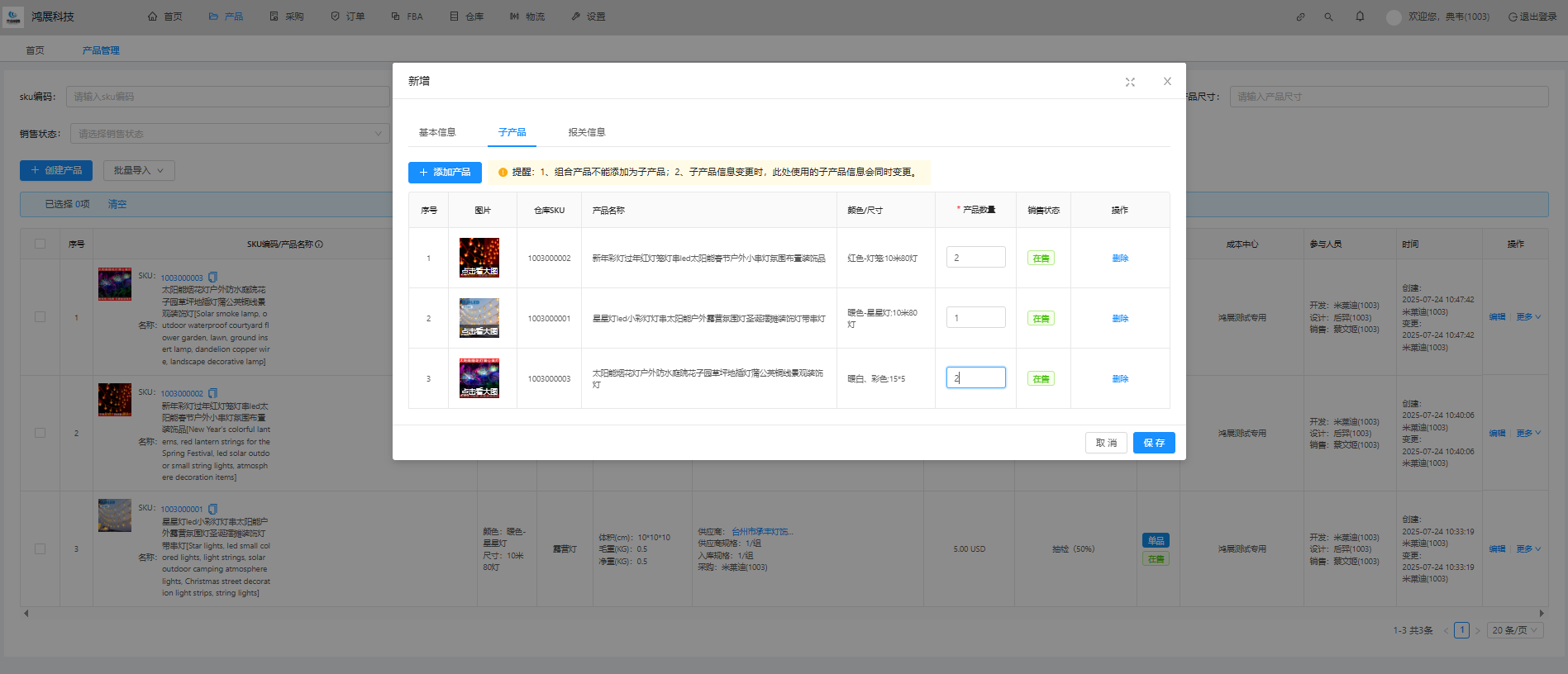The image size is (1568, 674).
Task: Open the 20条/页 page size dropdown
Action: (1515, 630)
